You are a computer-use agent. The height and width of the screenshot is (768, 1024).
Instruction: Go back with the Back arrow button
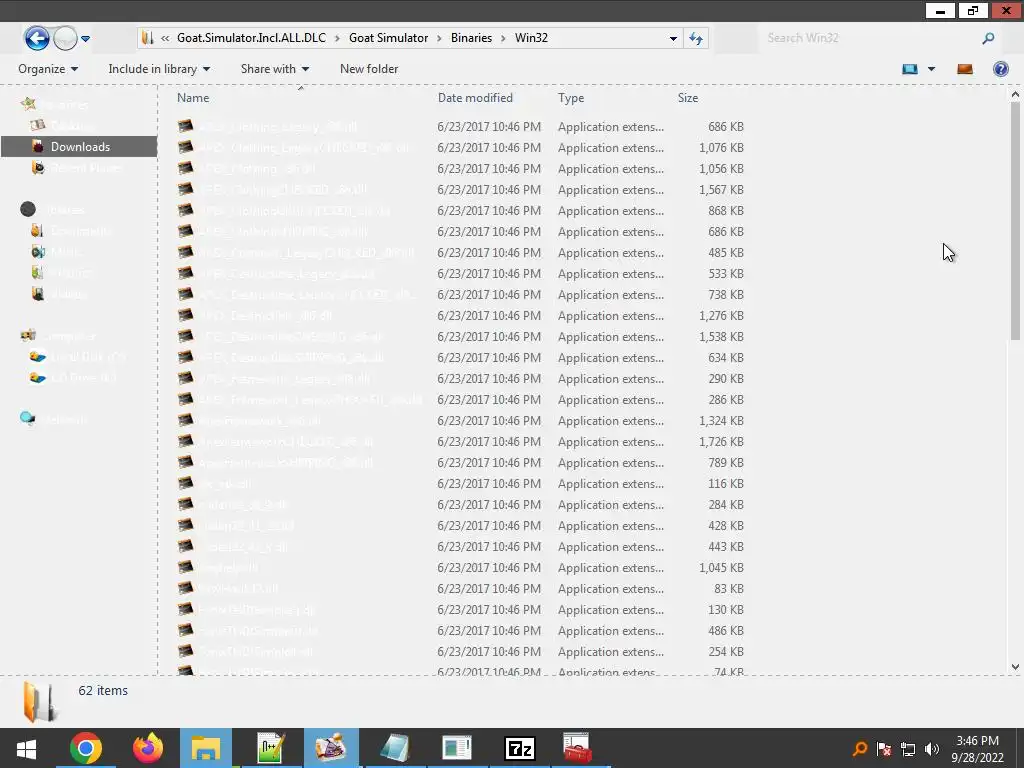37,39
